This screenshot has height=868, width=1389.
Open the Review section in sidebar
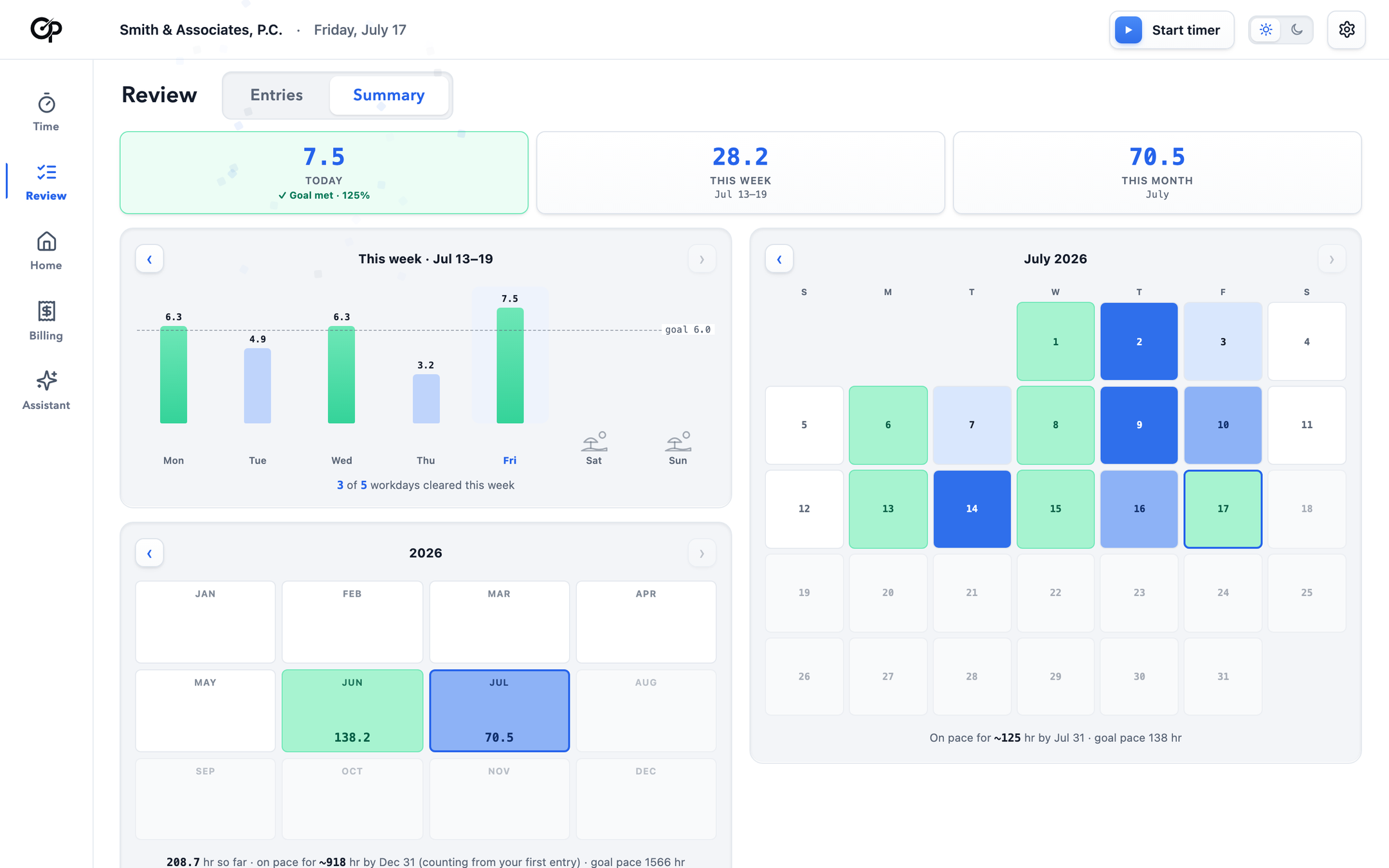click(46, 182)
